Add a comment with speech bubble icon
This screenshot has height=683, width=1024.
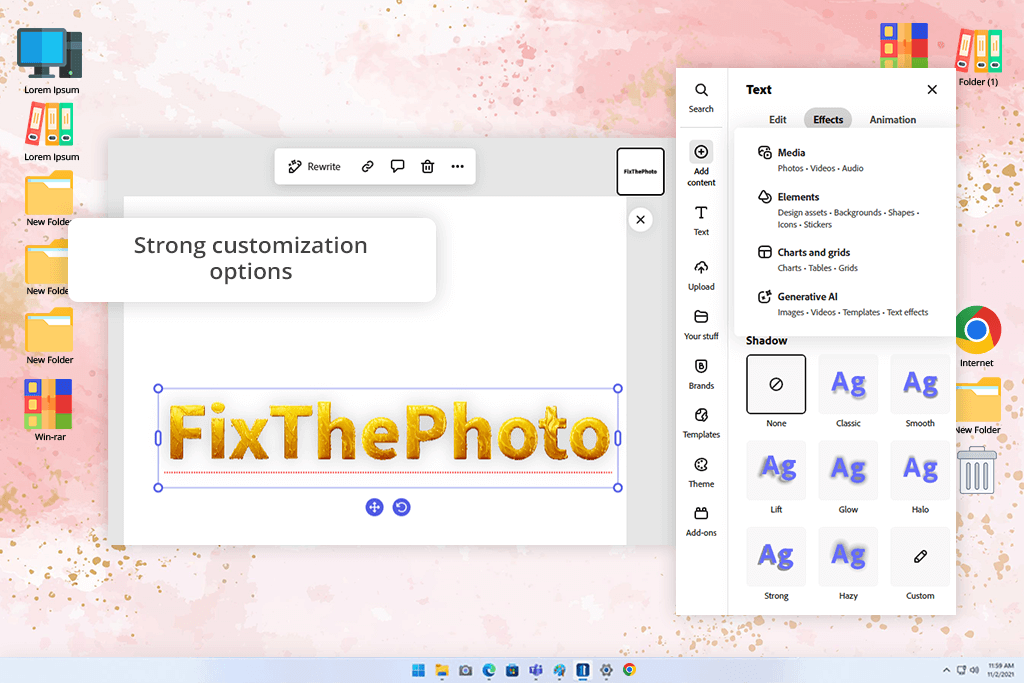coord(397,167)
